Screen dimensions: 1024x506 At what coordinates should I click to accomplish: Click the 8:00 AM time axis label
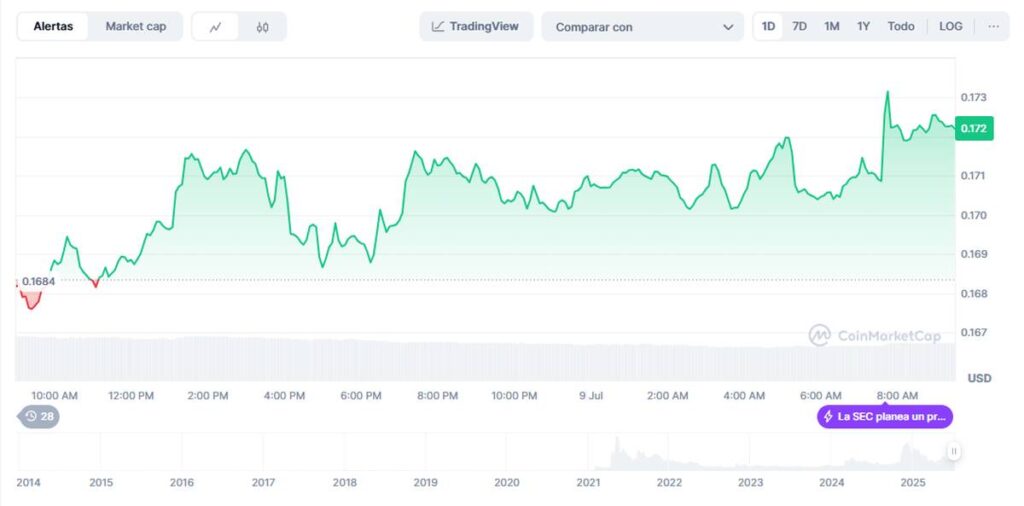click(897, 396)
